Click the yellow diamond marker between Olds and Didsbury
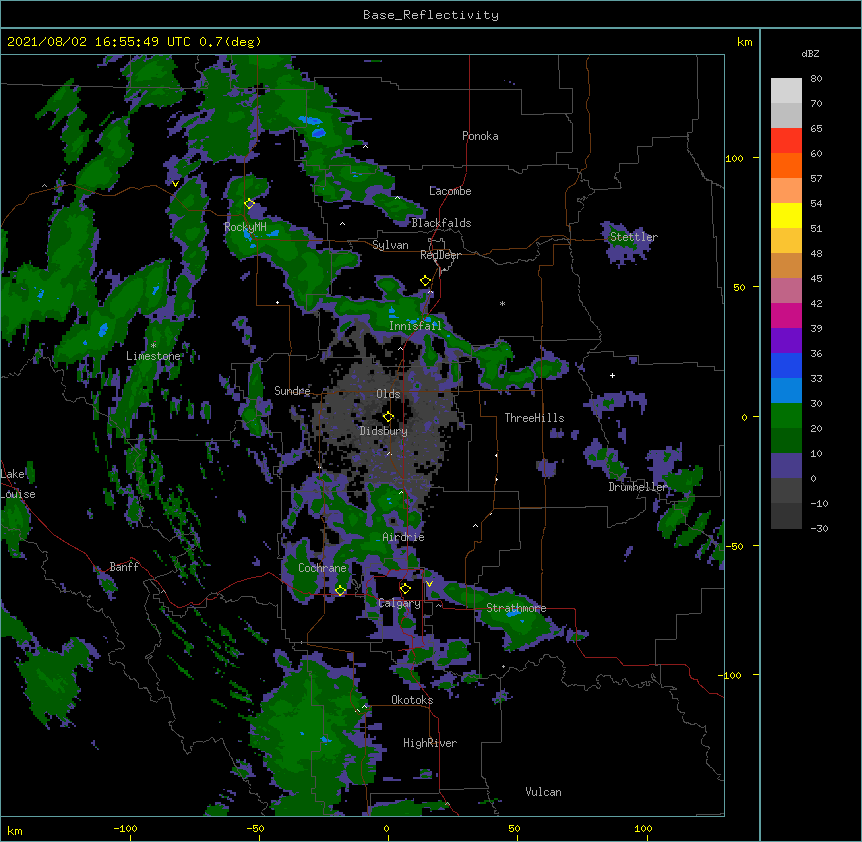Image resolution: width=862 pixels, height=842 pixels. [x=388, y=416]
